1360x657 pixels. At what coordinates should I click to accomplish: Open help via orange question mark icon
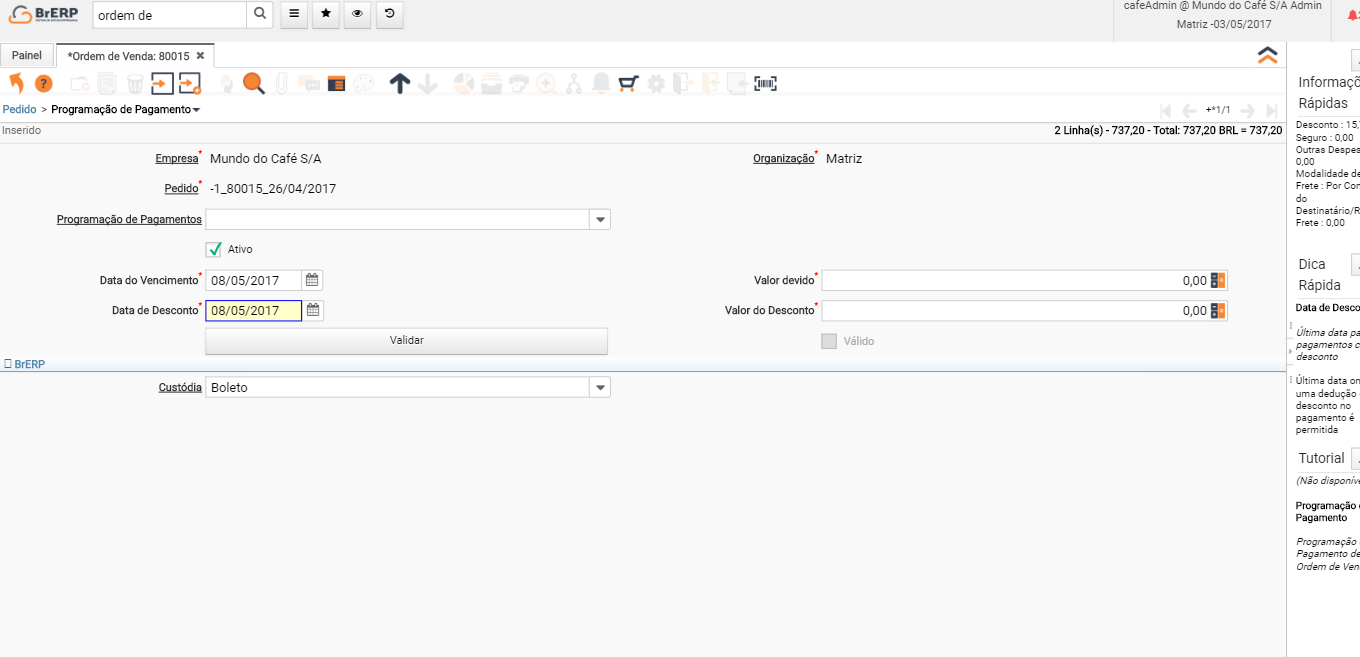pyautogui.click(x=43, y=84)
